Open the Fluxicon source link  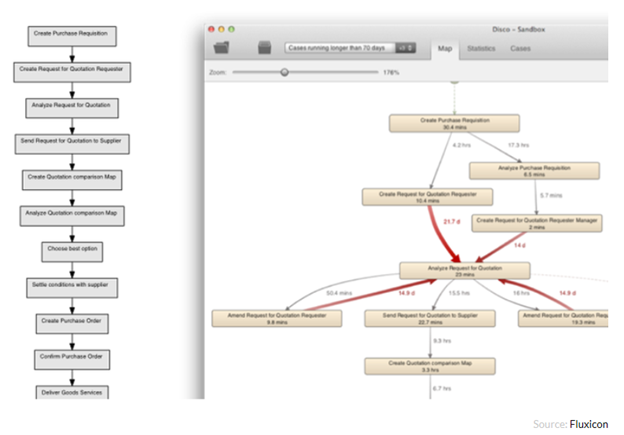pyautogui.click(x=589, y=424)
